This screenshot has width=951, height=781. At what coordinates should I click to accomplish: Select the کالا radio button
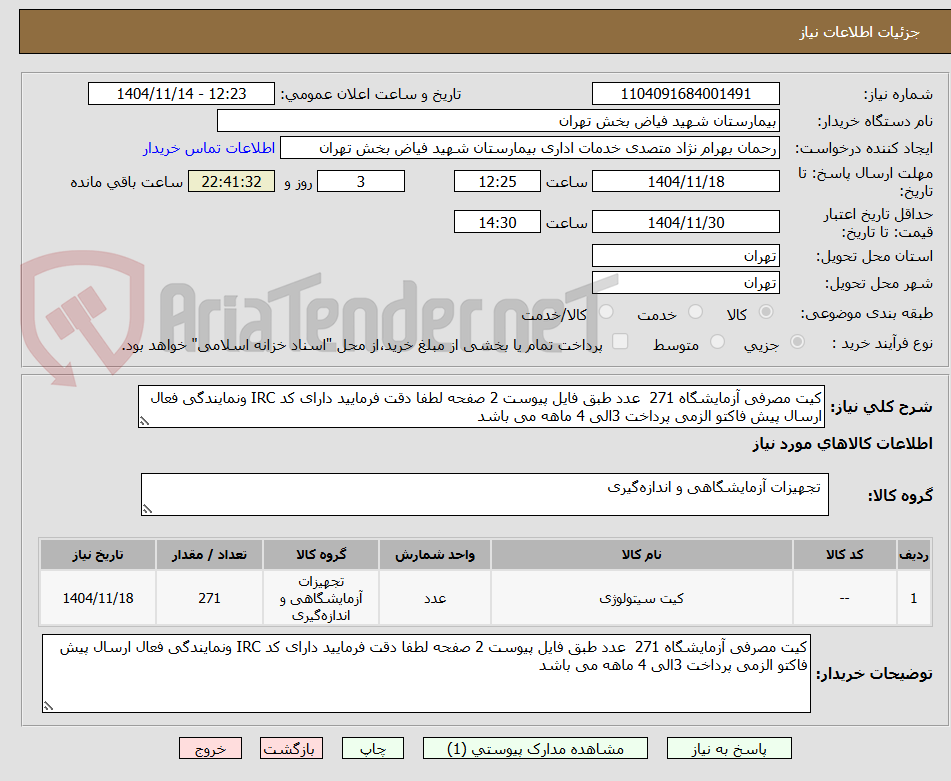point(766,312)
